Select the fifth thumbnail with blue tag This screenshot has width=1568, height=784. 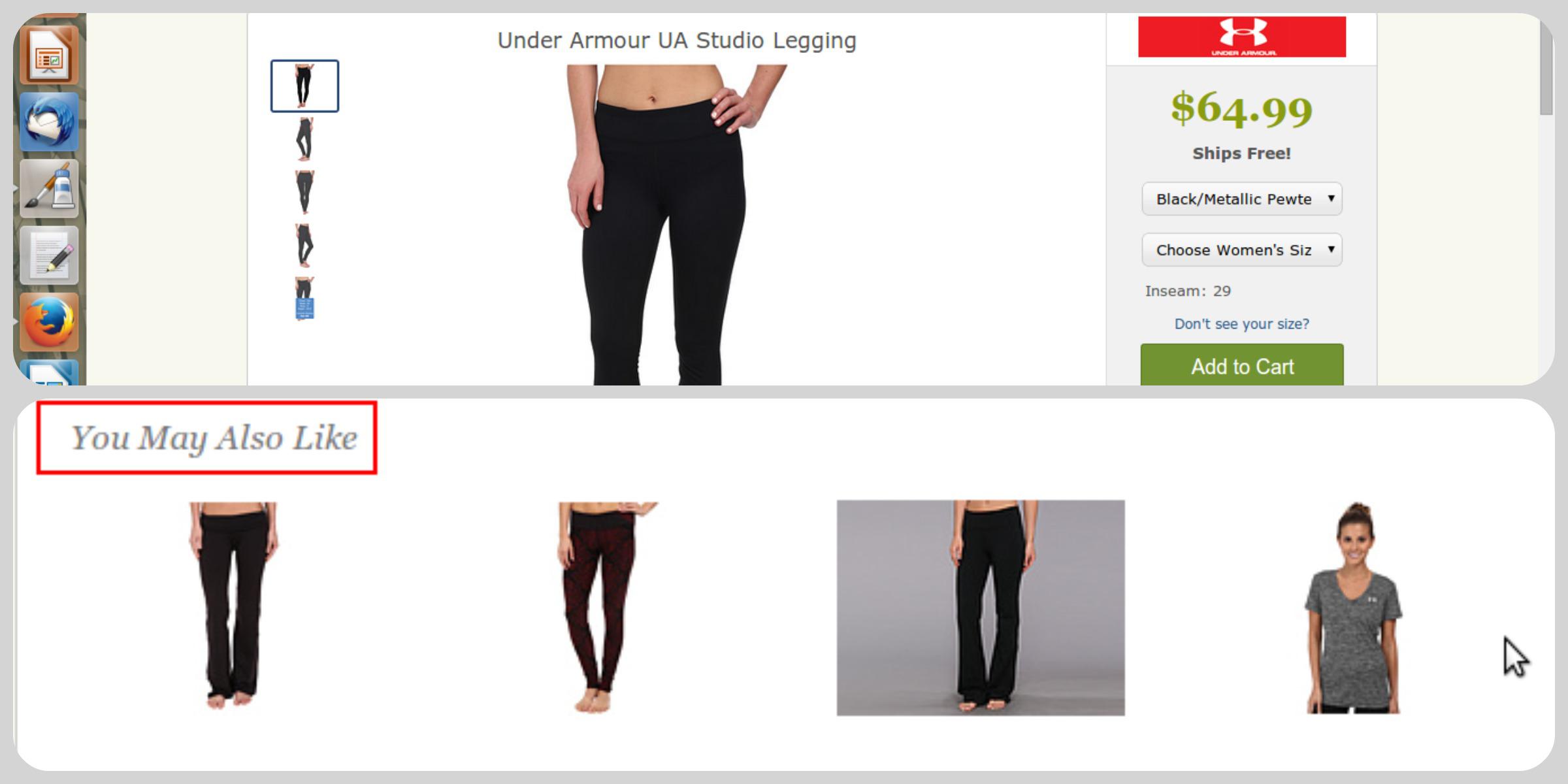point(304,299)
